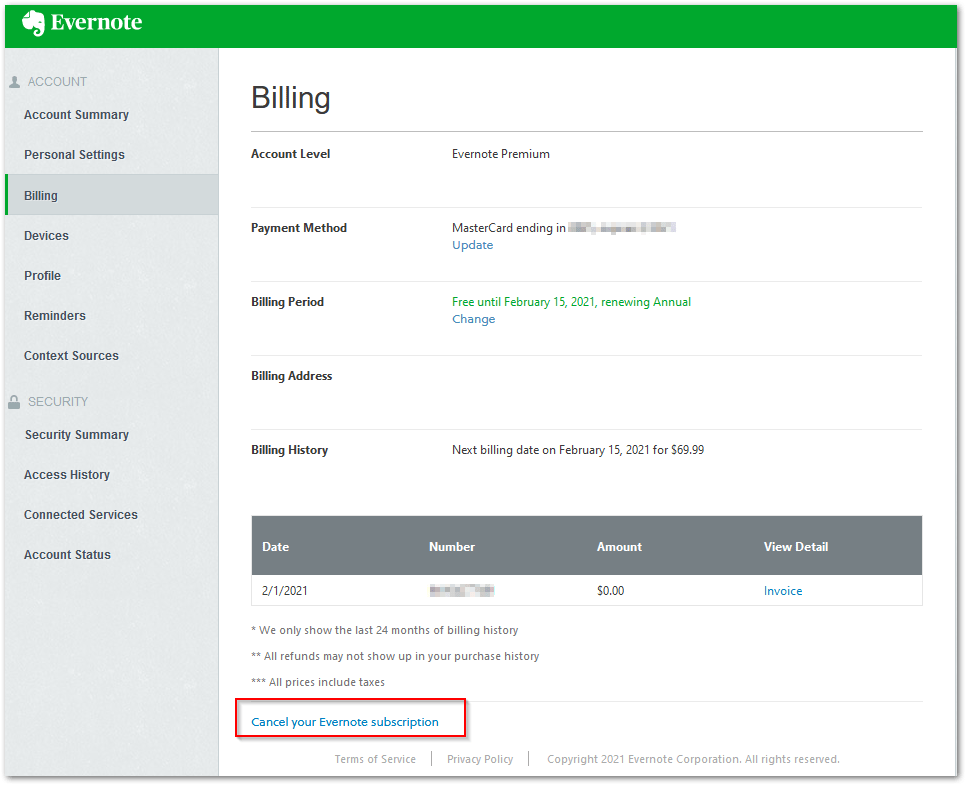Screen dimensions: 966x785
Task: Open the Profile page
Action: click(x=42, y=276)
